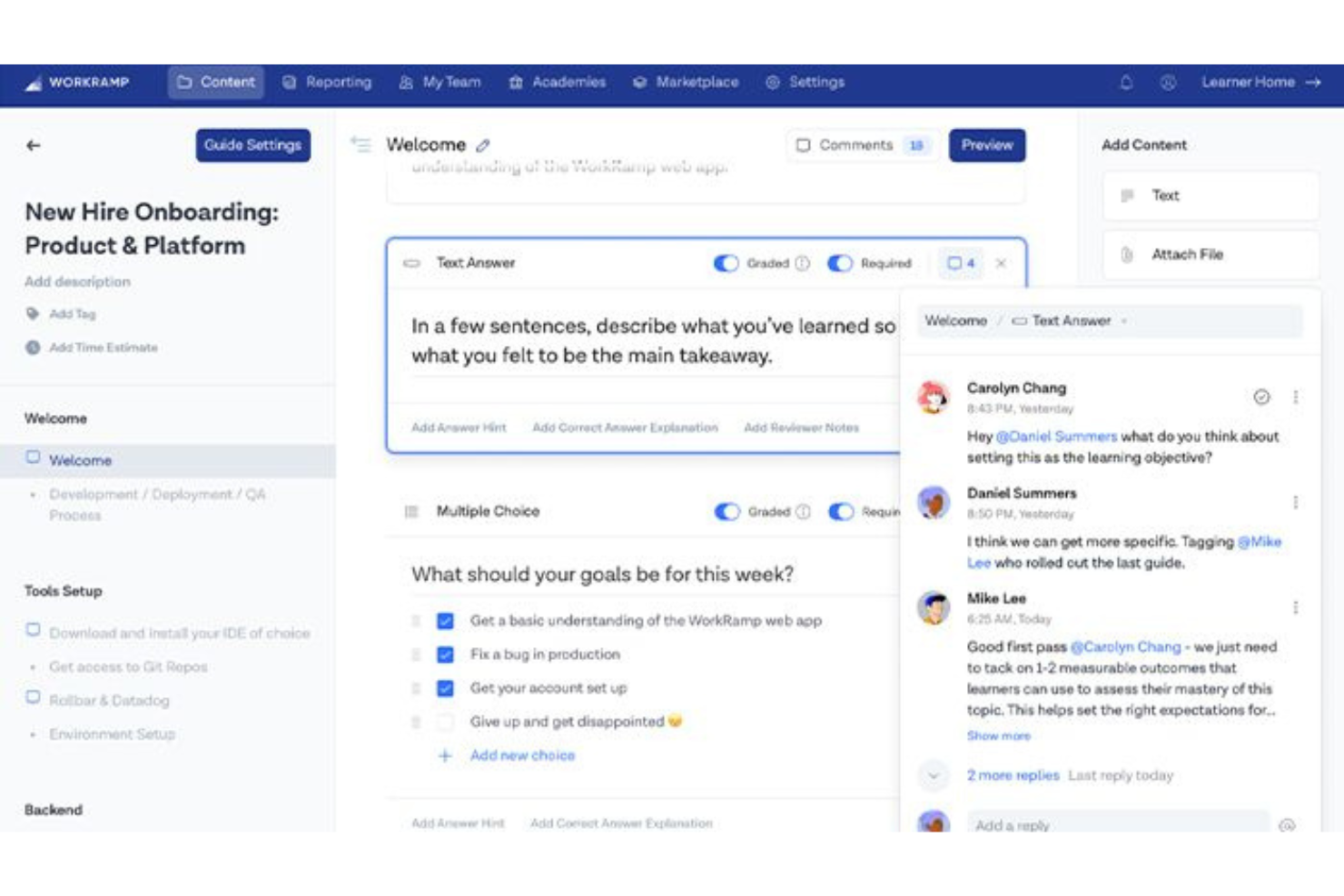The height and width of the screenshot is (896, 1344).
Task: Open the Academies tab
Action: tap(558, 83)
